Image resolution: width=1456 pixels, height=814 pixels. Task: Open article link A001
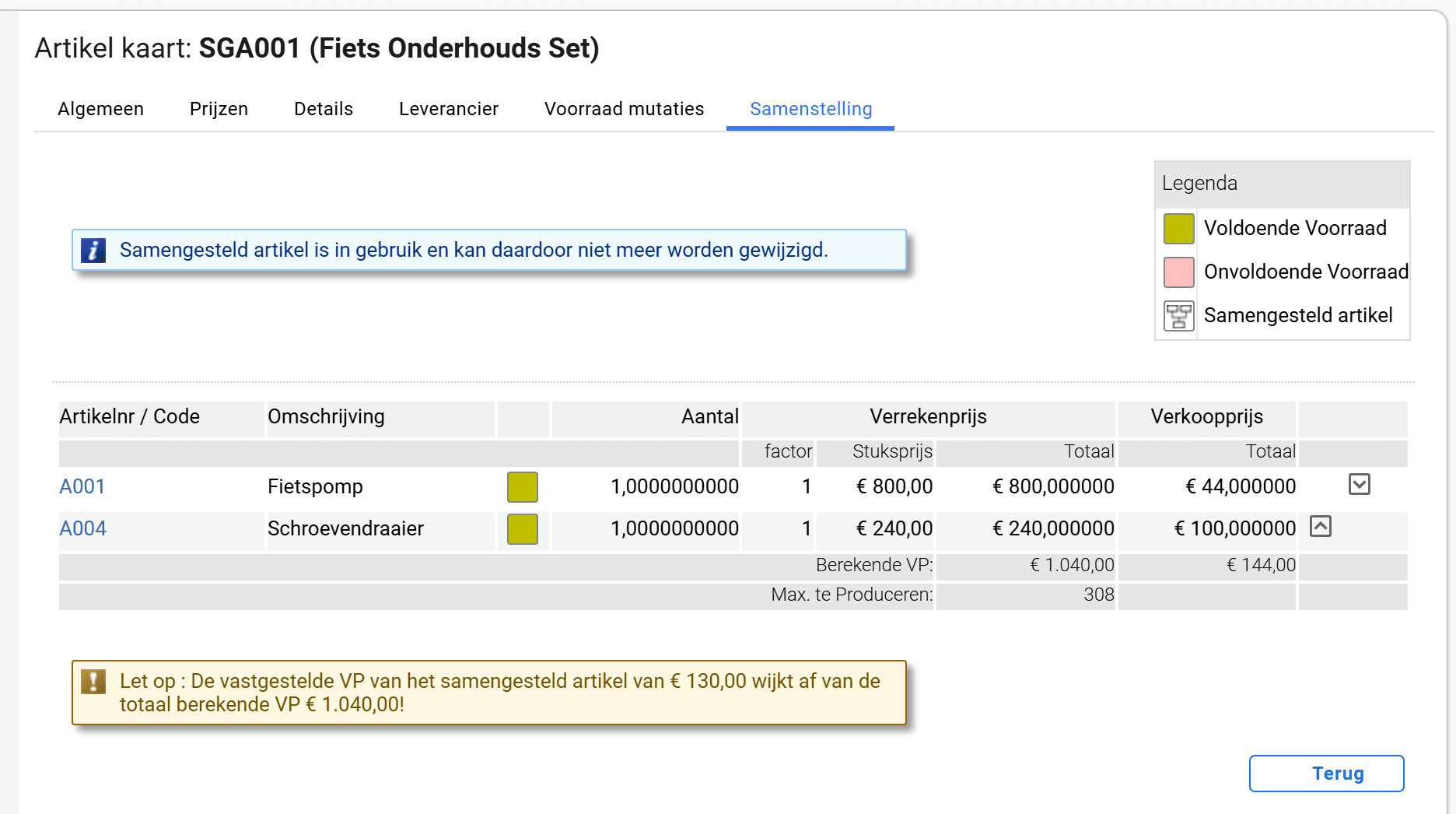pos(82,486)
